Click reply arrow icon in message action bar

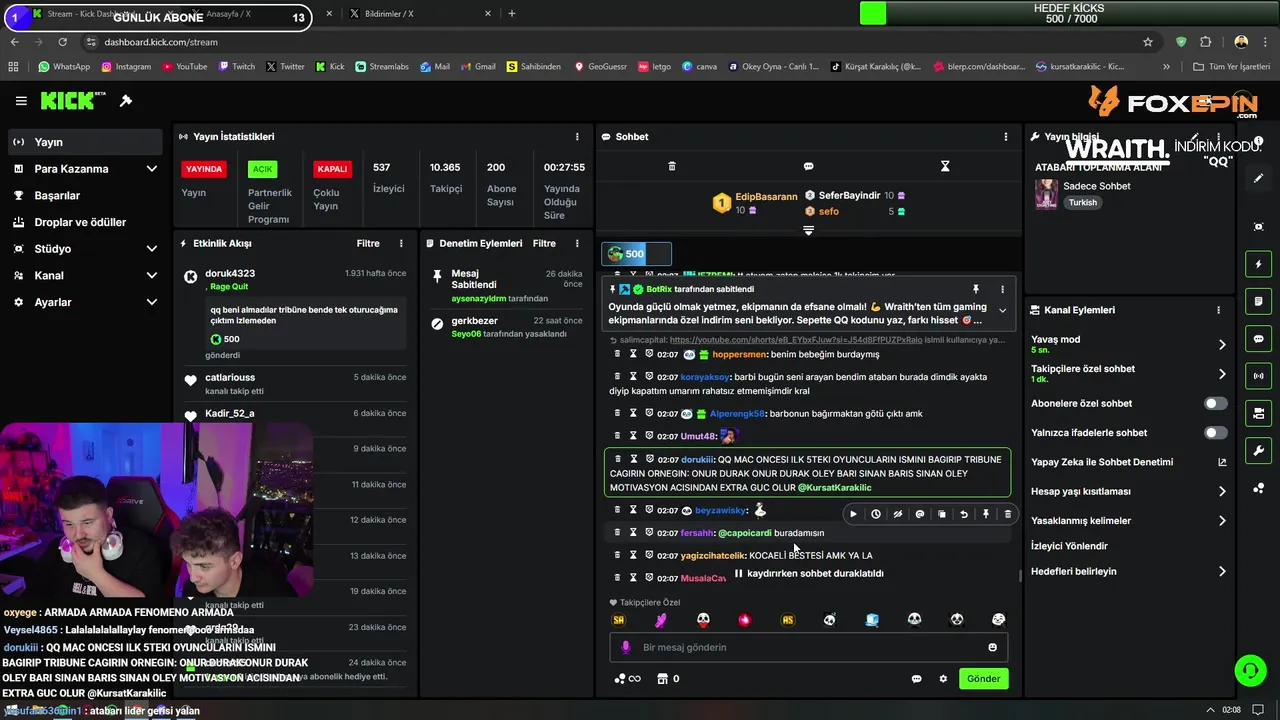point(964,514)
